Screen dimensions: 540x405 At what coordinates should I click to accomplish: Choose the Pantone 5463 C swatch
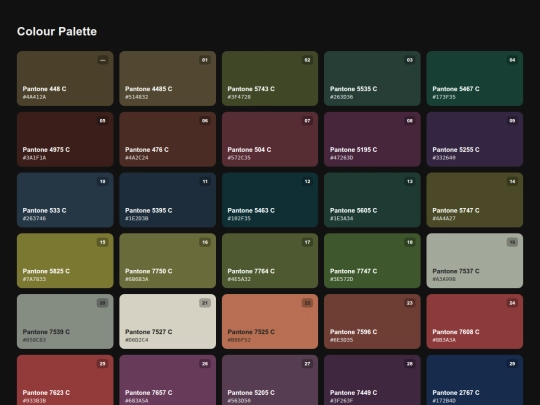[x=270, y=200]
